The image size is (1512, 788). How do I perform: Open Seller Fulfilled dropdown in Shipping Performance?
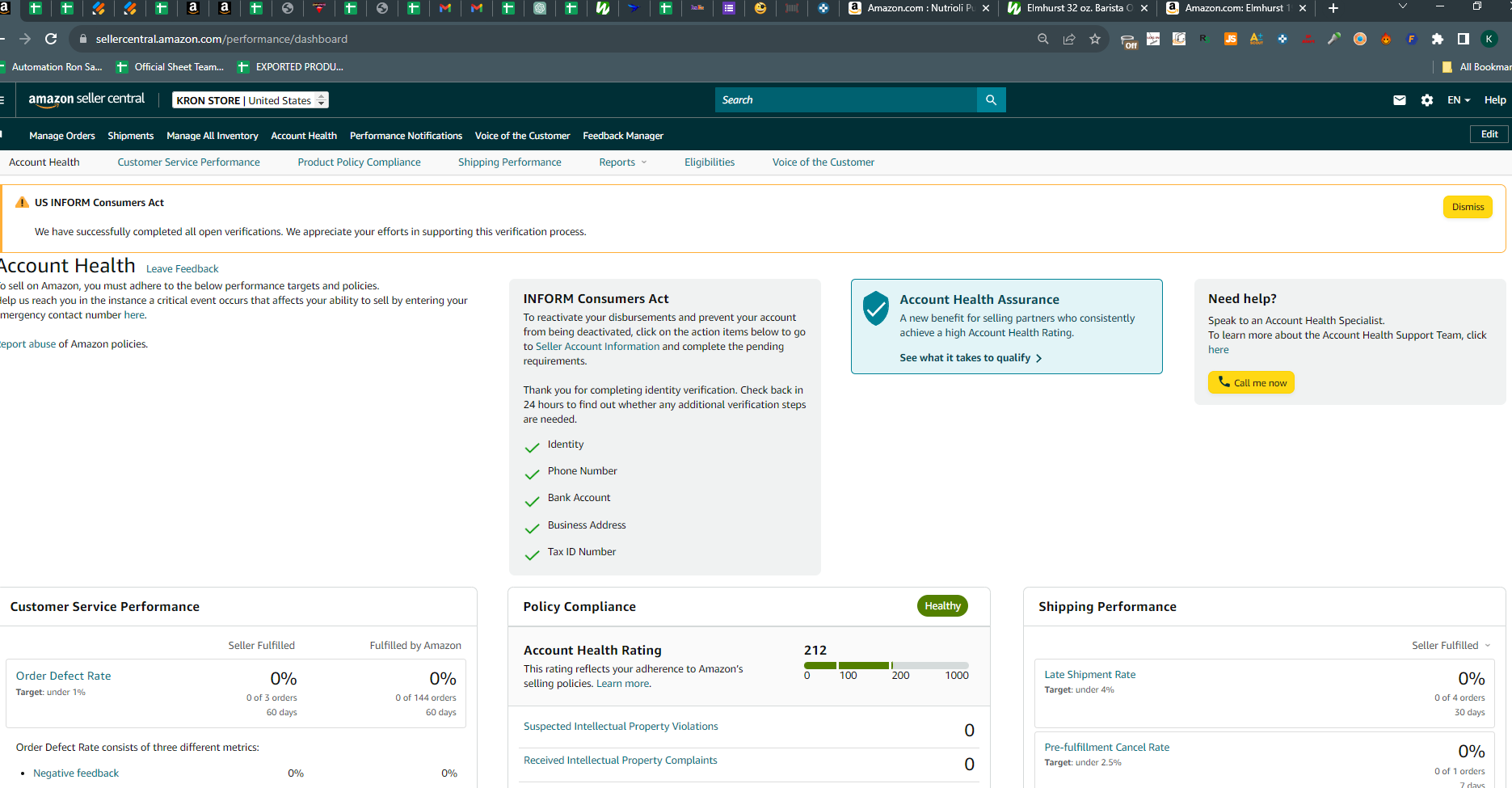click(1451, 645)
